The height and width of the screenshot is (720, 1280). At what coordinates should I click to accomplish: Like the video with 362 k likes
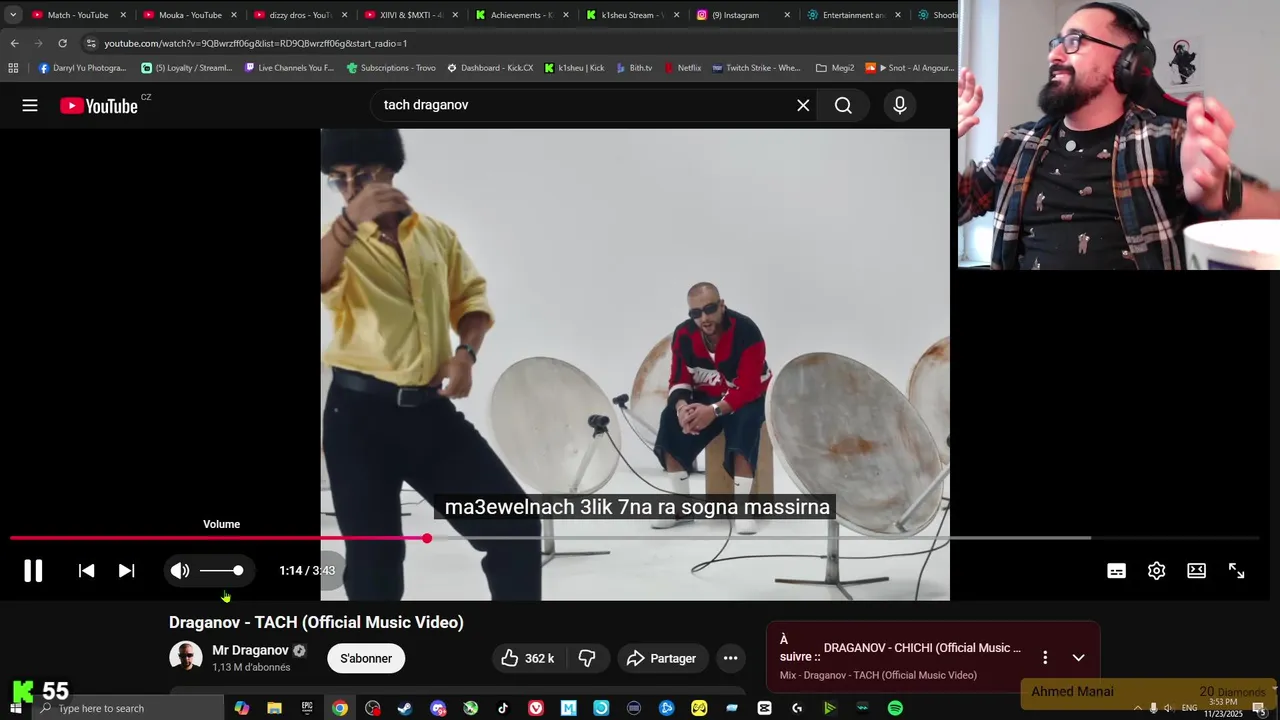pos(528,658)
